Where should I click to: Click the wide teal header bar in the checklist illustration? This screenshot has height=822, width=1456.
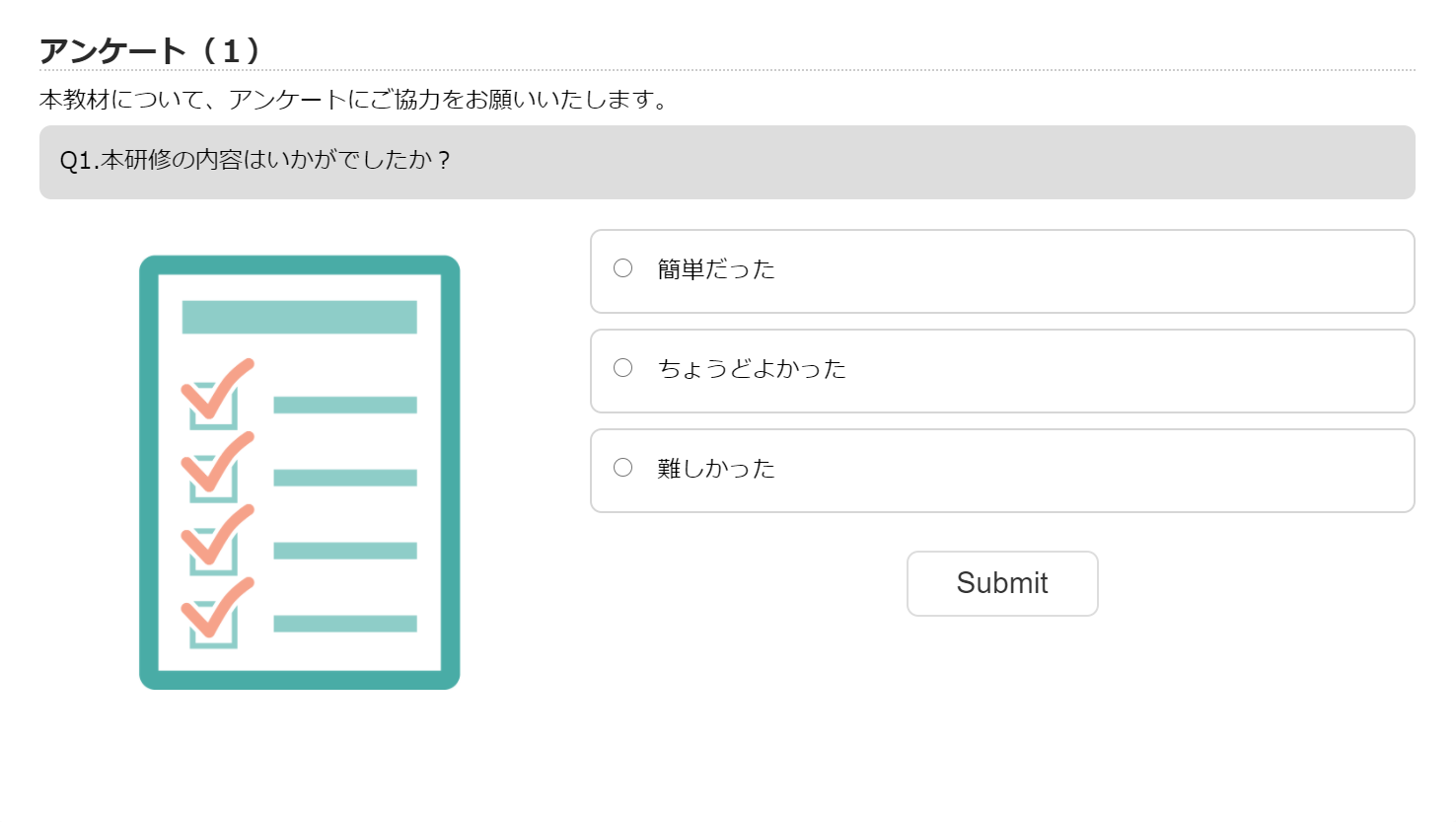click(299, 317)
